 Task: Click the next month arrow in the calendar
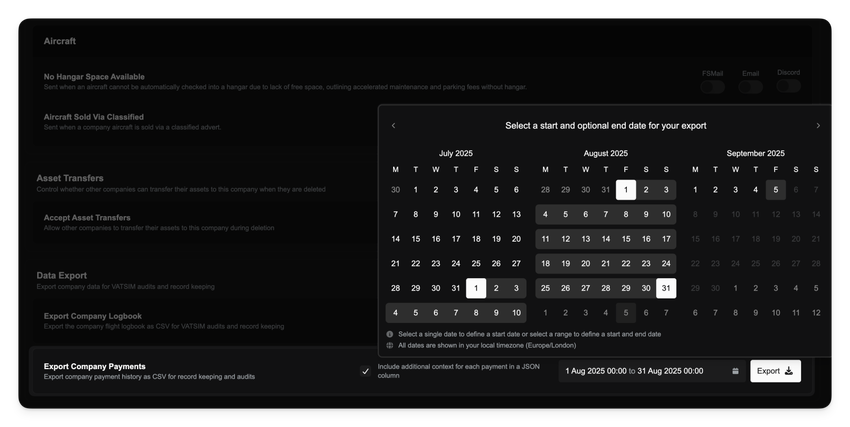coord(818,126)
